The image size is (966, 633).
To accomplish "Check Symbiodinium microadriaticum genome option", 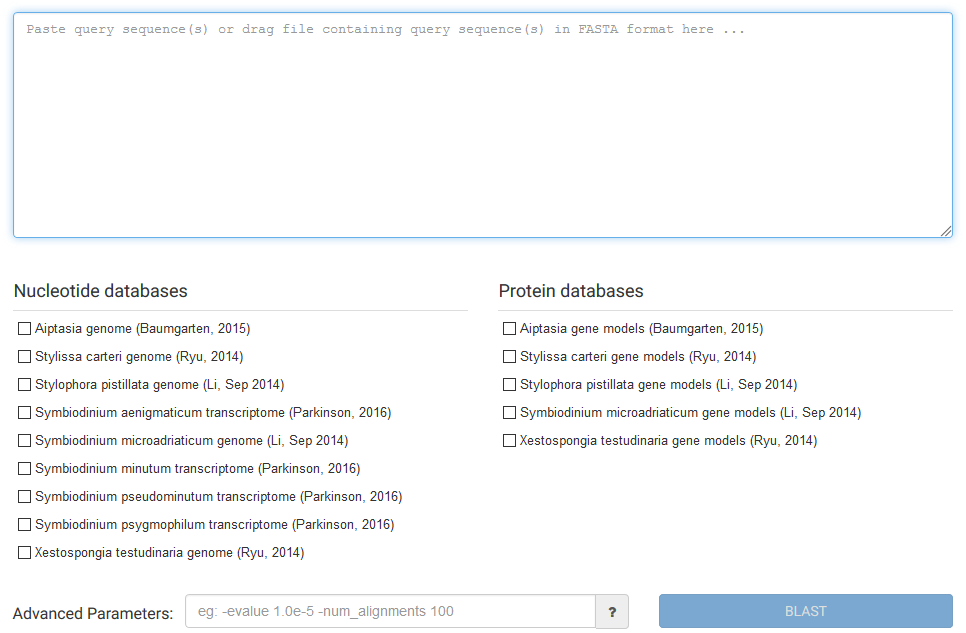I will (25, 441).
